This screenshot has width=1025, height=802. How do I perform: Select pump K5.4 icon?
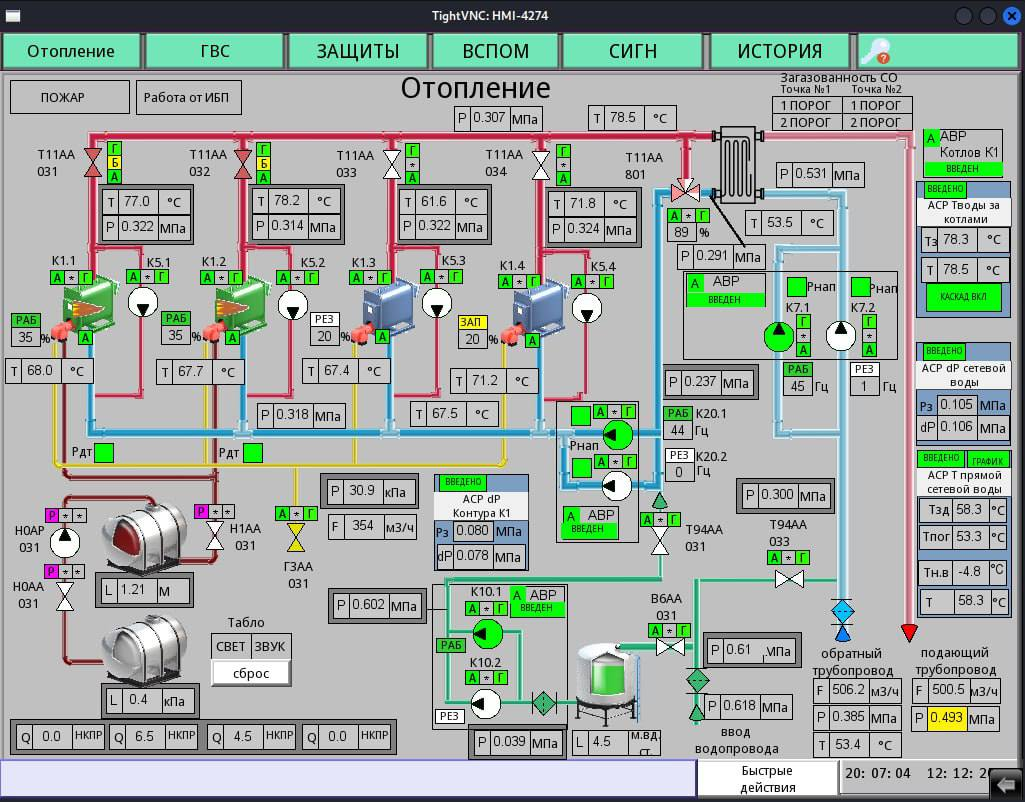point(587,309)
